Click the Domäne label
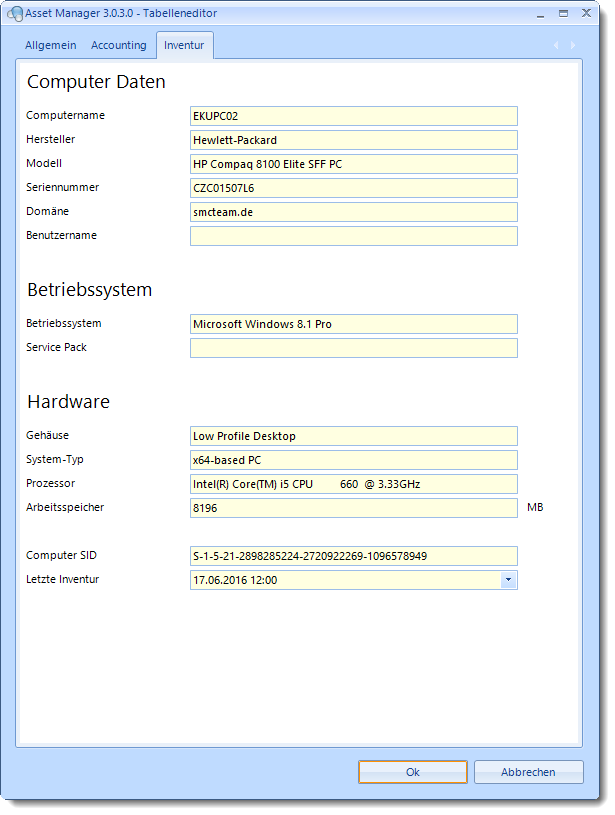Viewport: 615px width, 815px height. coord(47,211)
